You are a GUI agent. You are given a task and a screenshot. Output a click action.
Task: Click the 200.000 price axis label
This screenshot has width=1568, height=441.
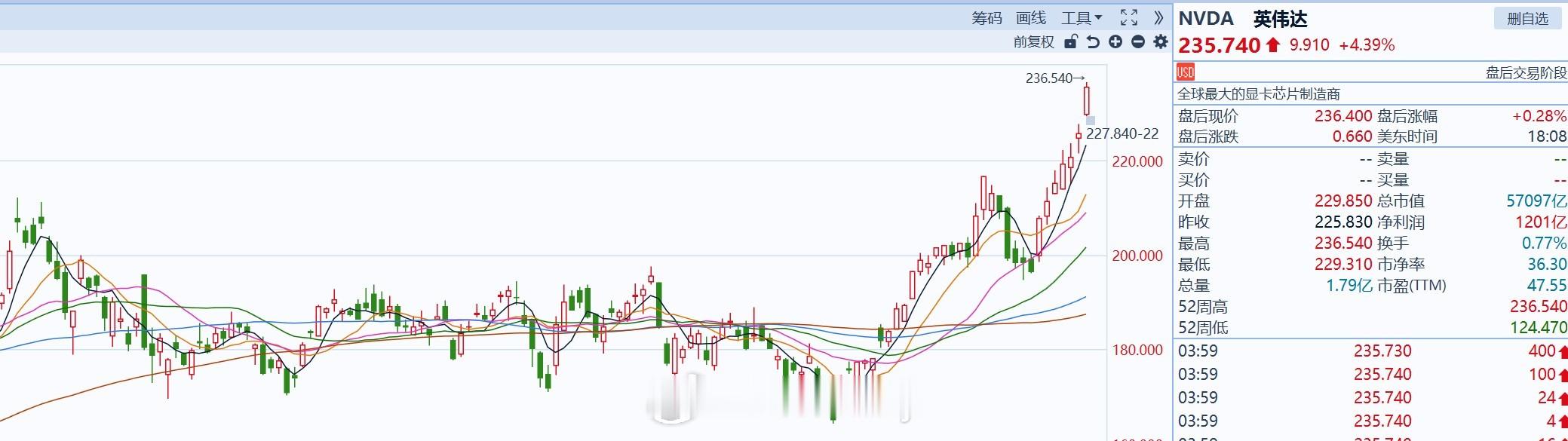[1137, 256]
